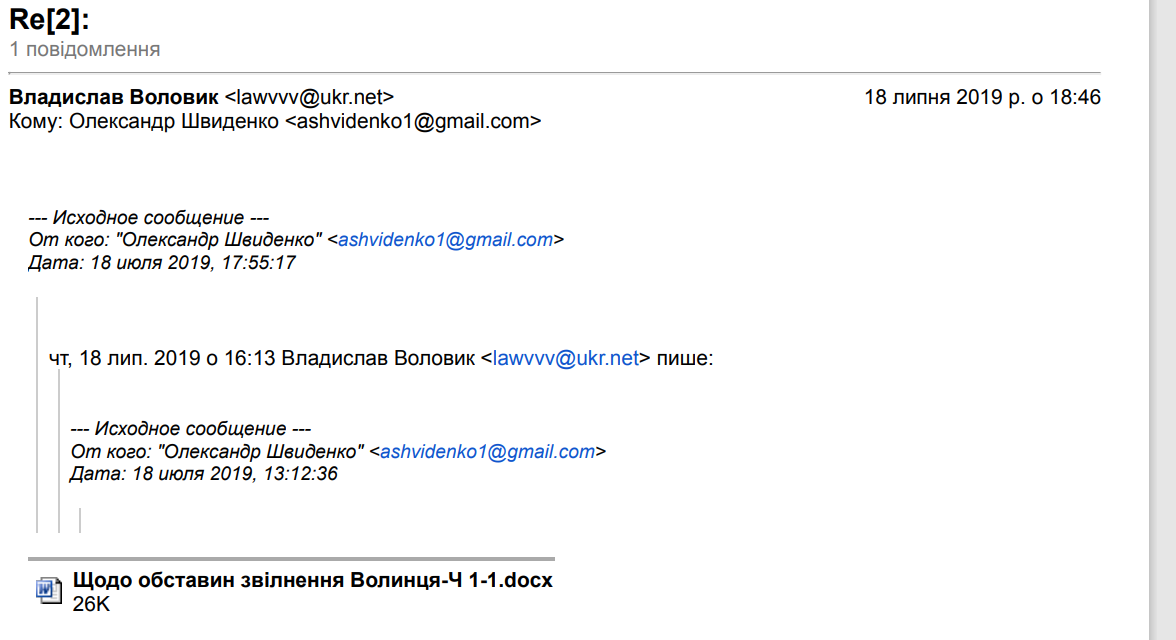This screenshot has height=640, width=1176.
Task: Click the line Дата: 18 июля 2019, 13:12:36
Action: 204,474
